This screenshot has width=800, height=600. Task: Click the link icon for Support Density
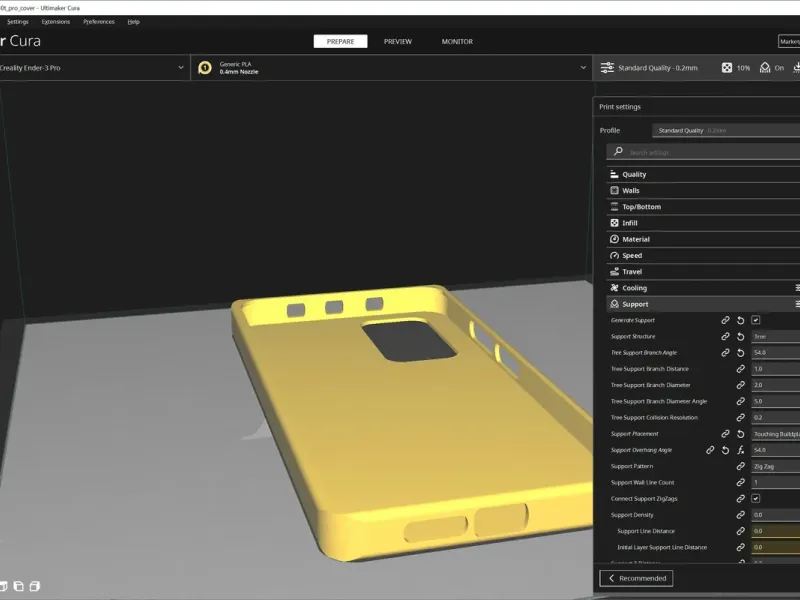tap(740, 515)
